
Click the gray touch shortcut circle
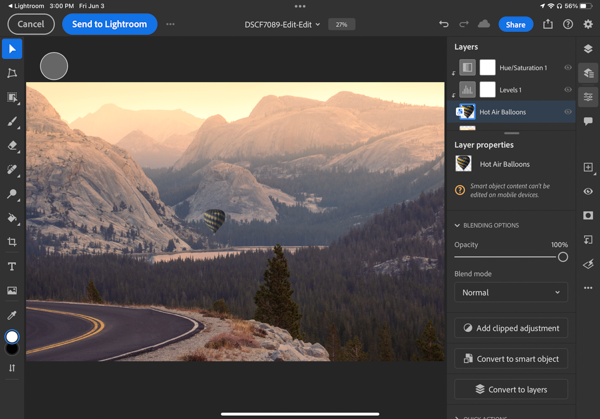coord(54,66)
